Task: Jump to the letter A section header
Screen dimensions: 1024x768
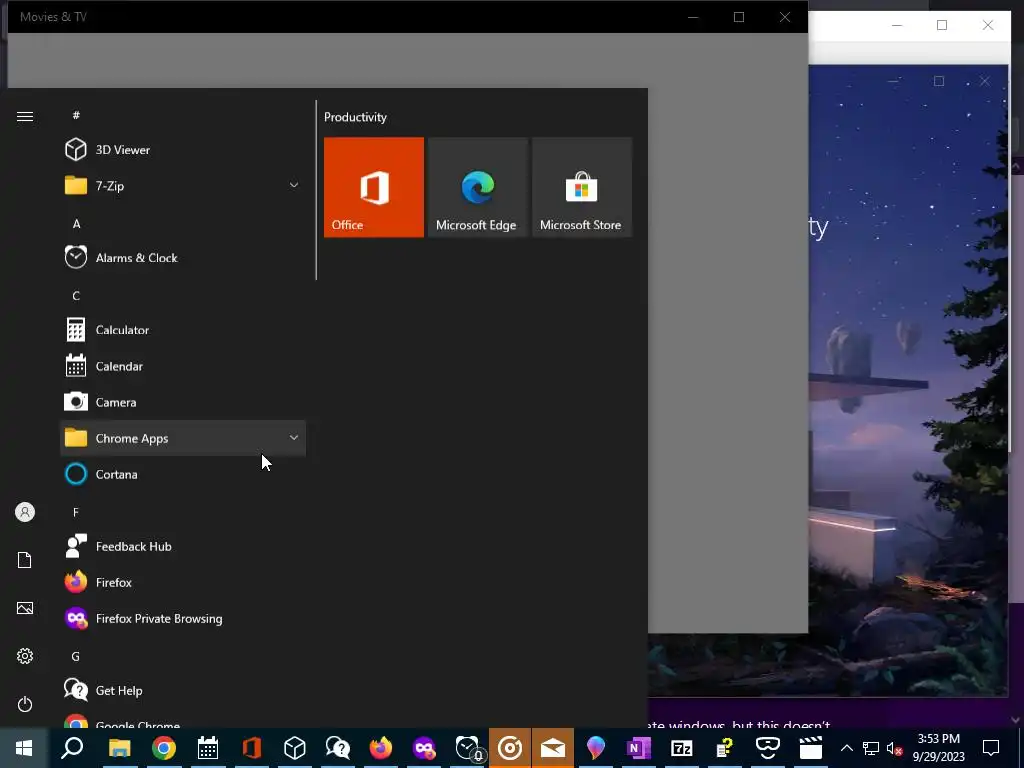Action: [76, 223]
